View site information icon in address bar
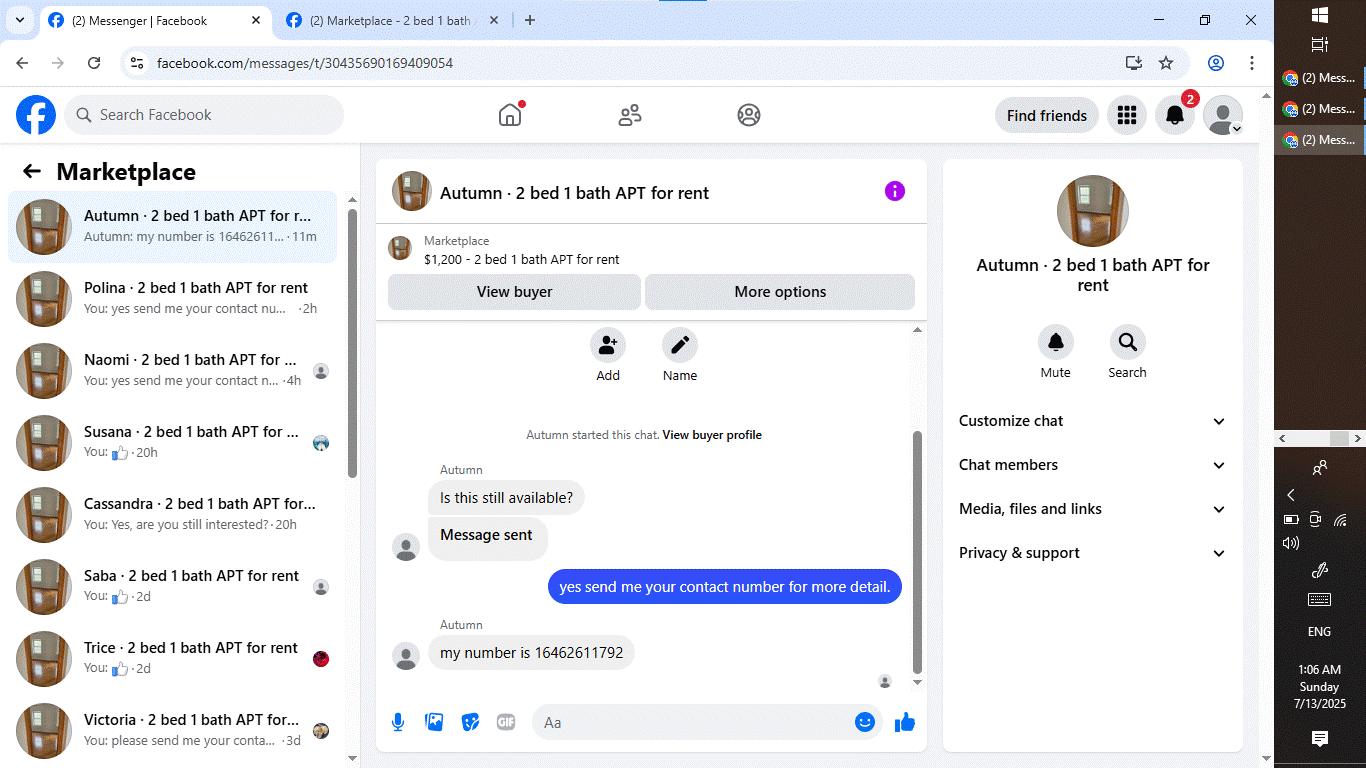Viewport: 1366px width, 768px height. point(138,63)
